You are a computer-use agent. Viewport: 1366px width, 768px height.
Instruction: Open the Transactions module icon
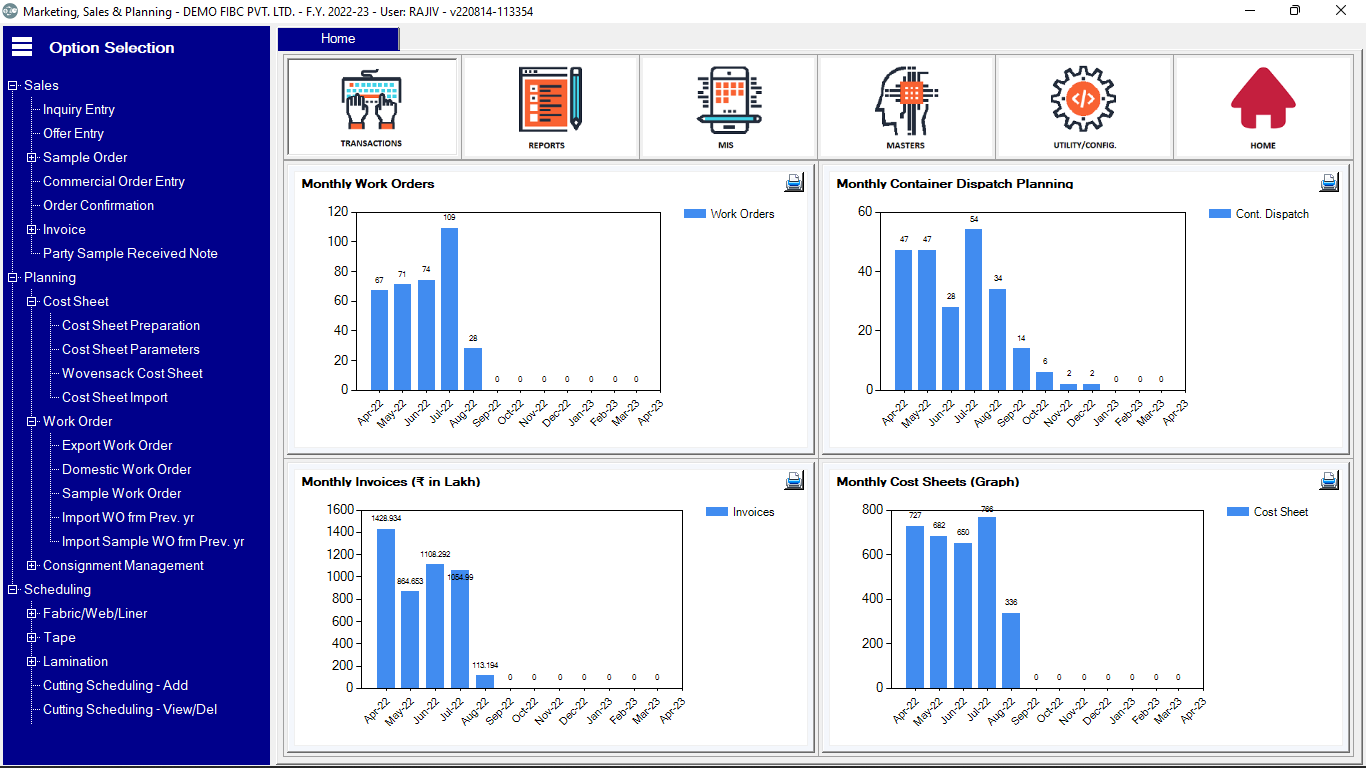[x=372, y=107]
